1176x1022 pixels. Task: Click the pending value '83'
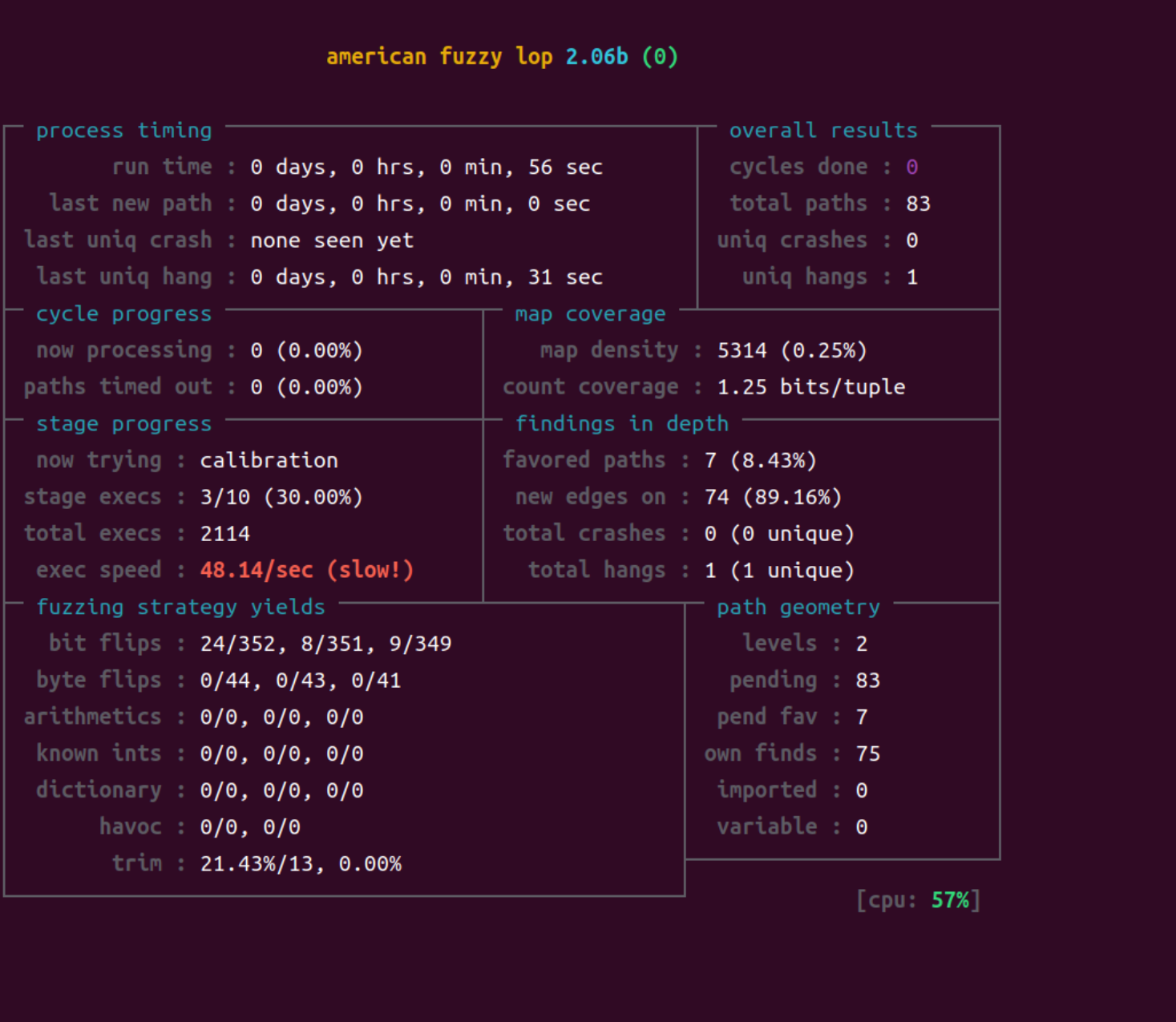click(x=868, y=681)
